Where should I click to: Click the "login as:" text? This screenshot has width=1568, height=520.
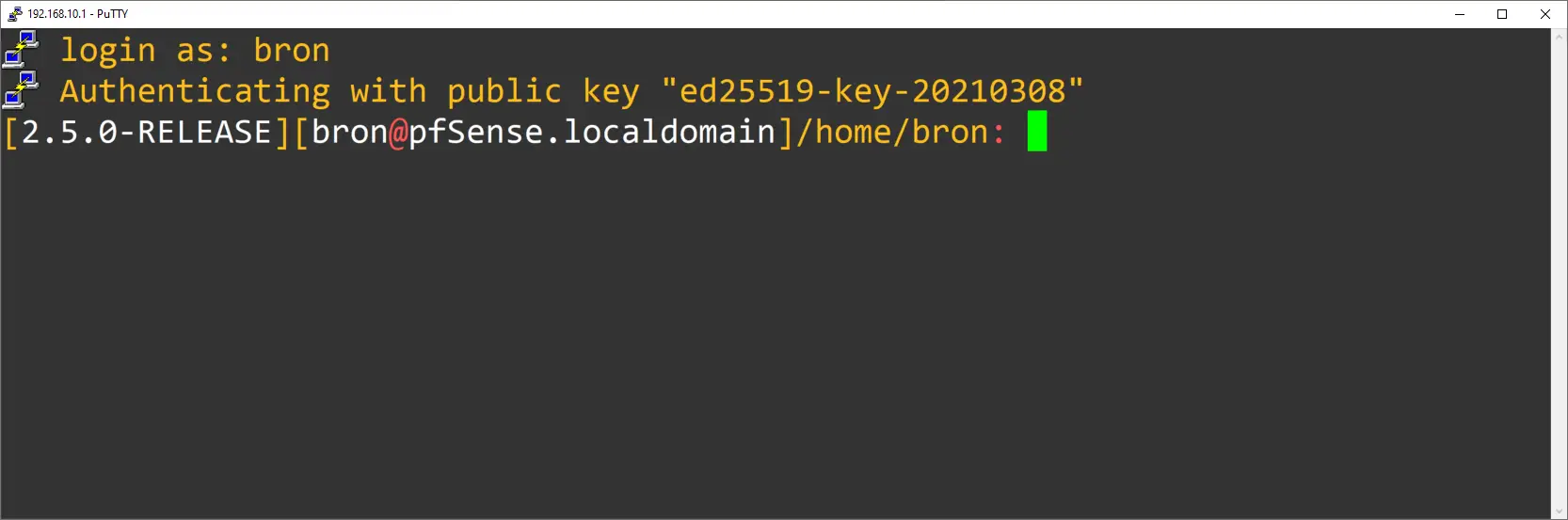146,50
